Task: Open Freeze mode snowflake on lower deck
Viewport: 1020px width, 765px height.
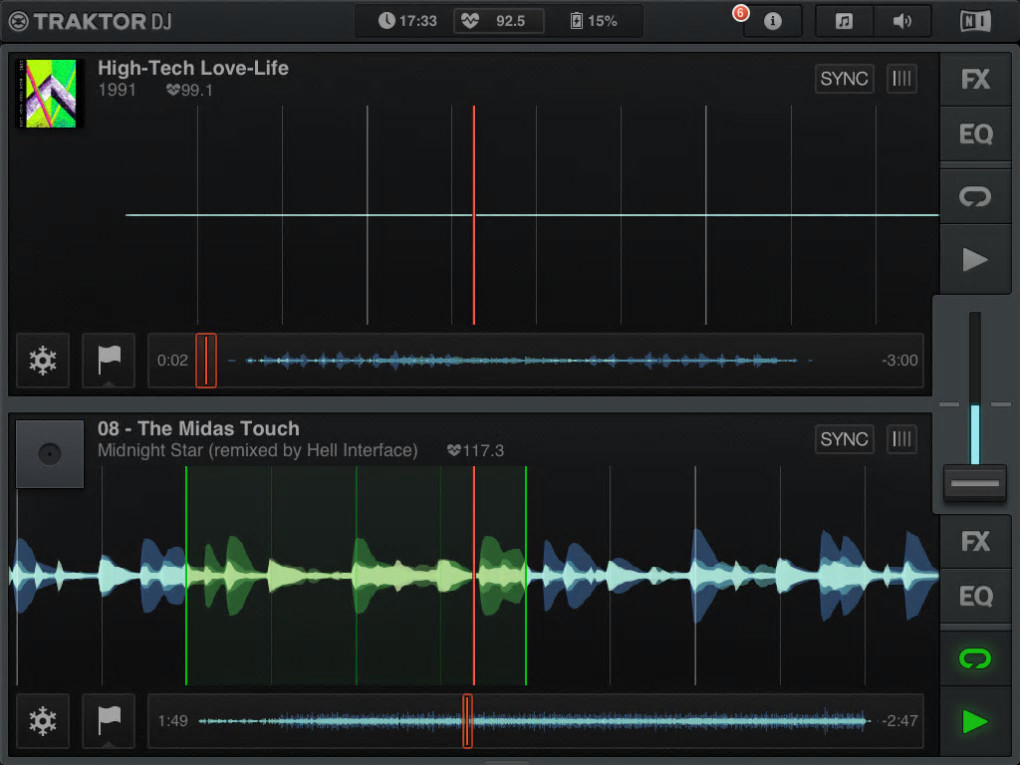Action: 43,721
